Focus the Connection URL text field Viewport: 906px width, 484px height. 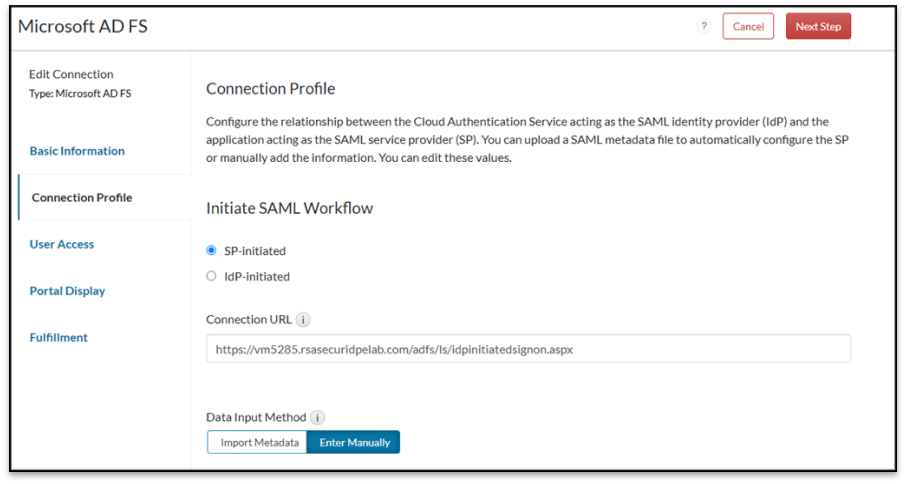[x=528, y=349]
